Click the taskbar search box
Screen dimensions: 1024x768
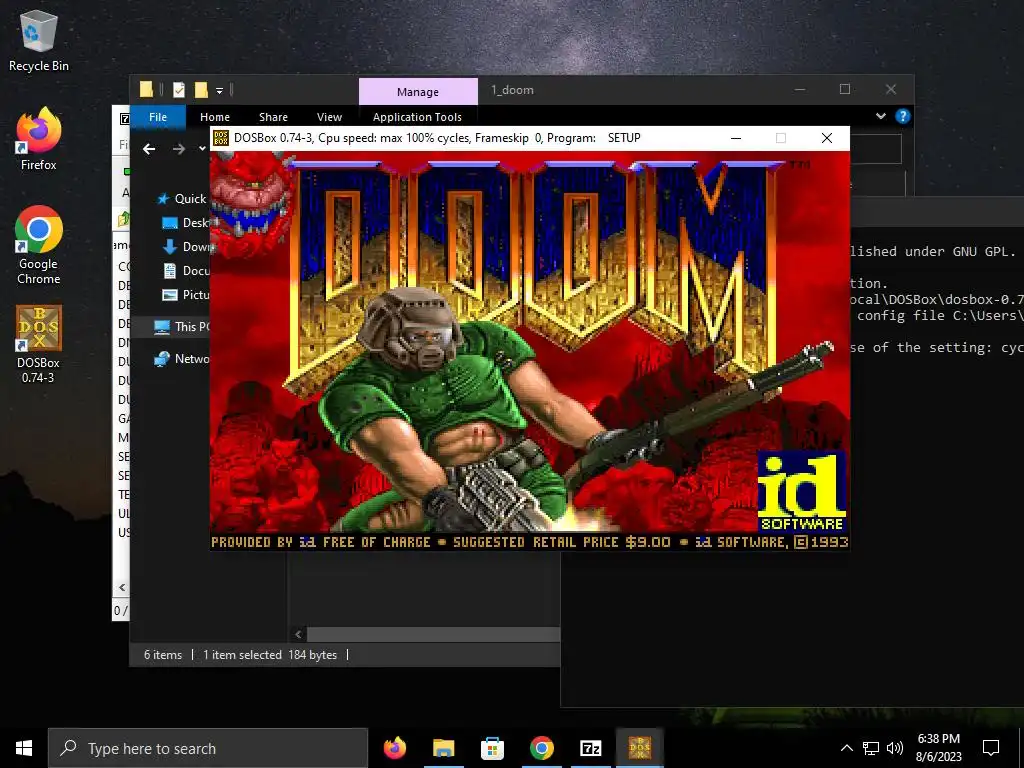coord(208,748)
